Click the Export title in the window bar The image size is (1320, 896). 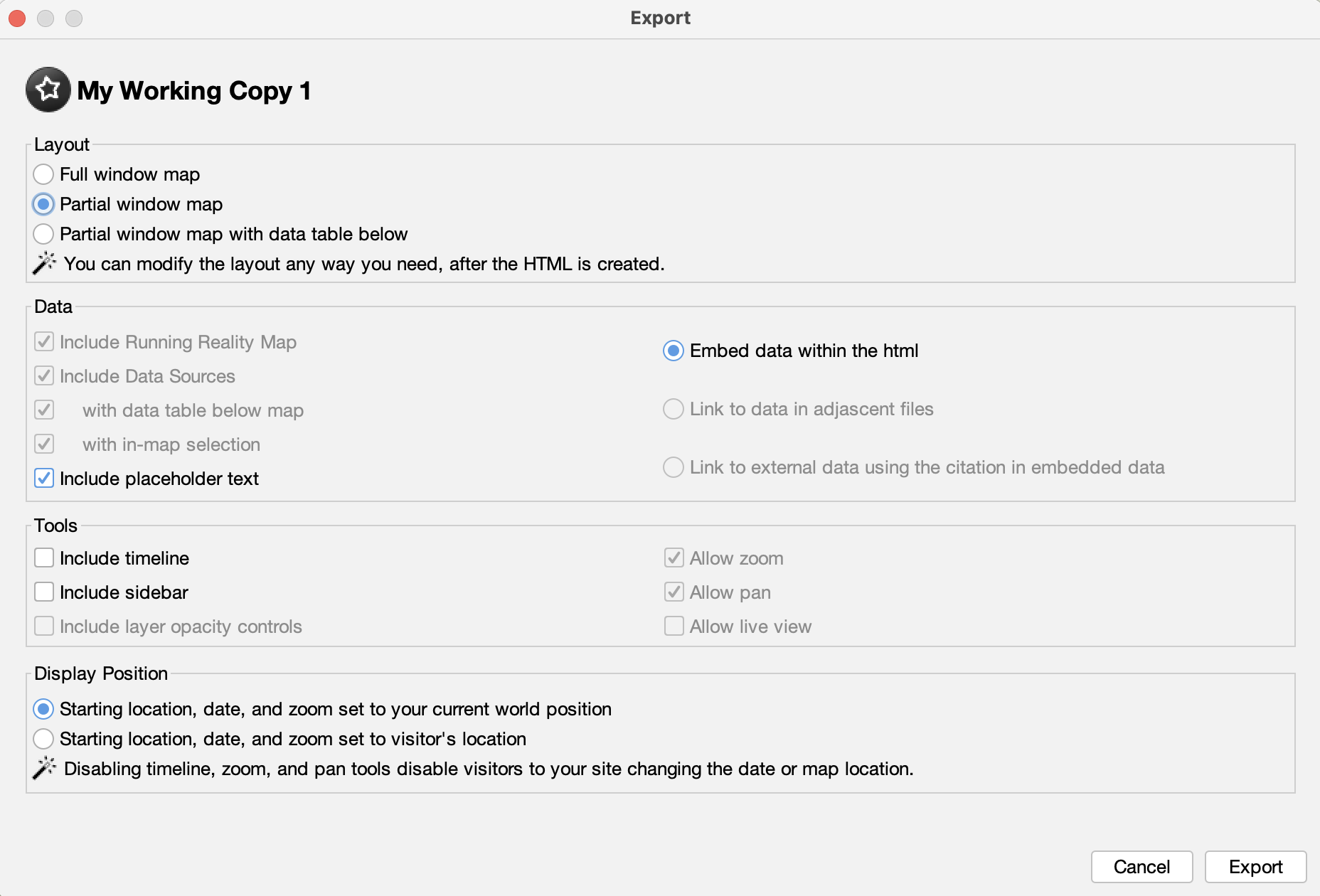coord(659,18)
